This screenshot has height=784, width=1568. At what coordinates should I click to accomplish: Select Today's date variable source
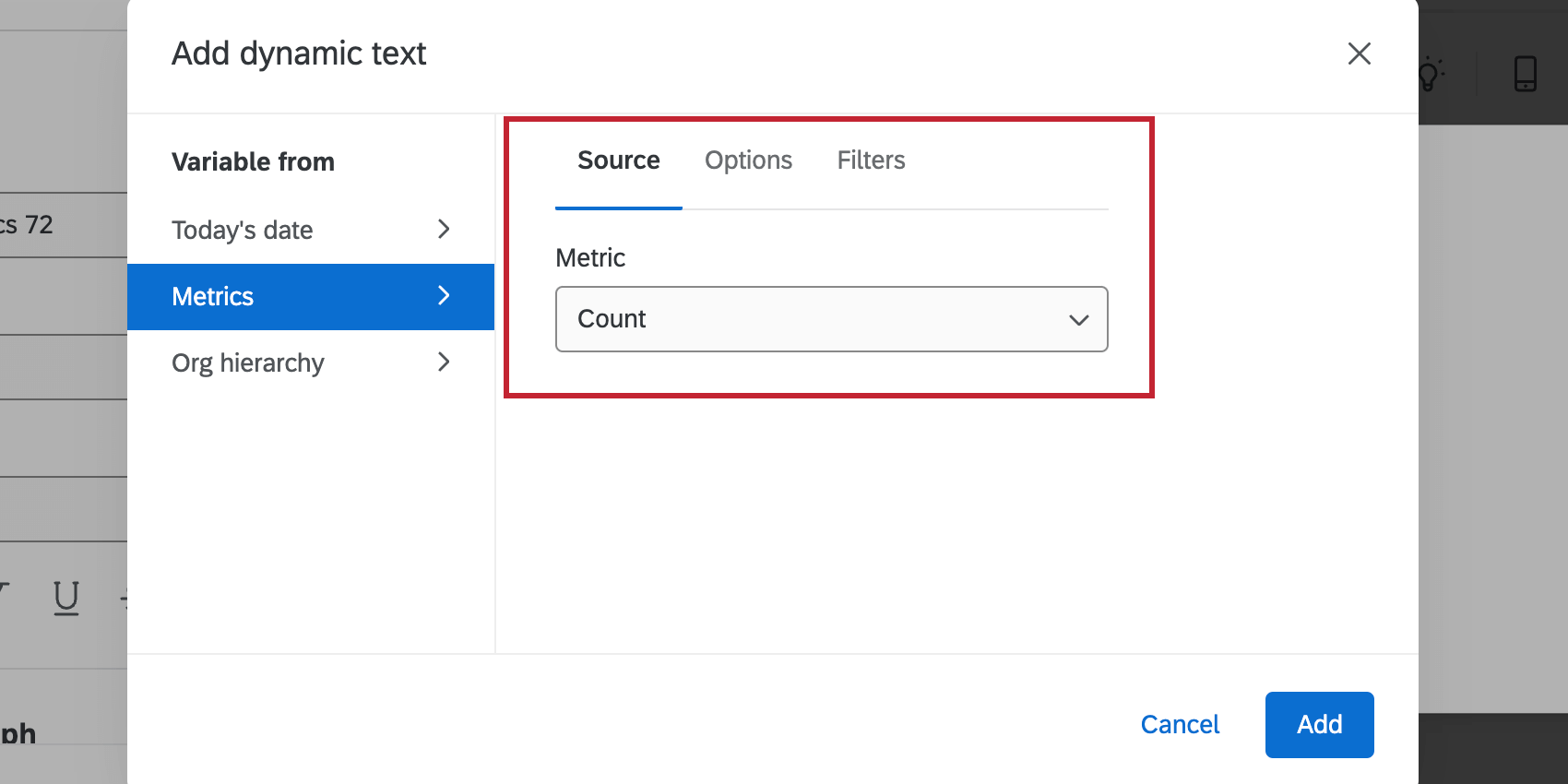pos(243,230)
